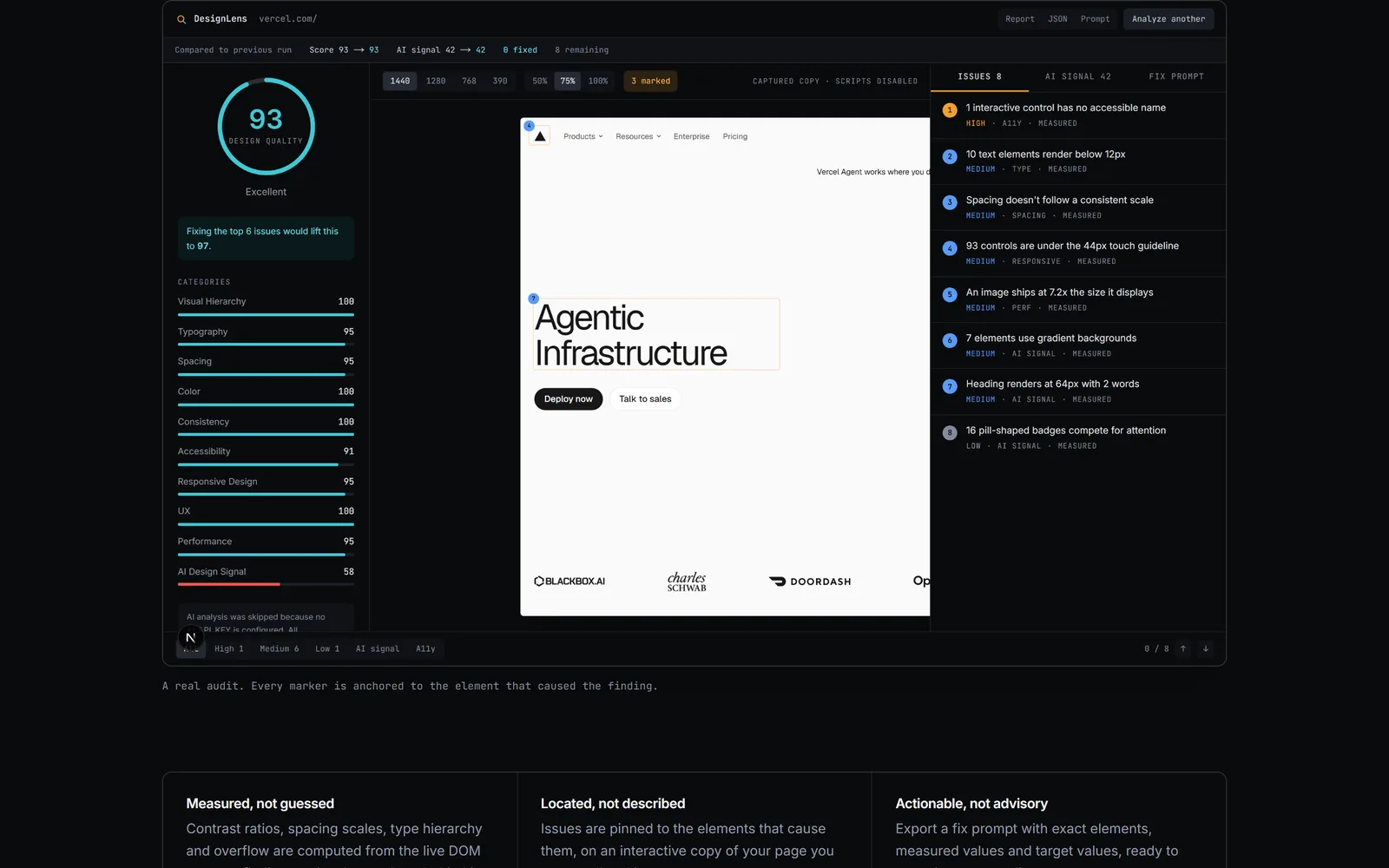Set preview zoom to 100%
Image resolution: width=1389 pixels, height=868 pixels.
598,81
